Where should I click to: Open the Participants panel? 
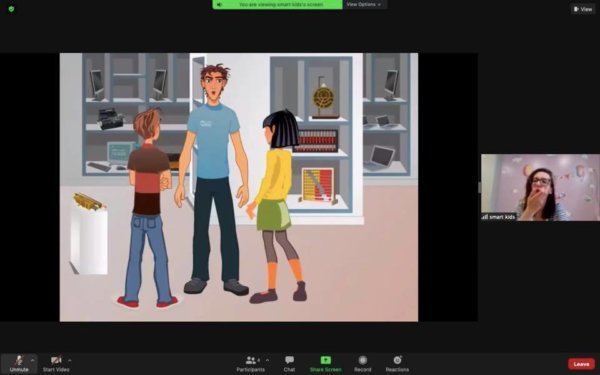[x=251, y=363]
